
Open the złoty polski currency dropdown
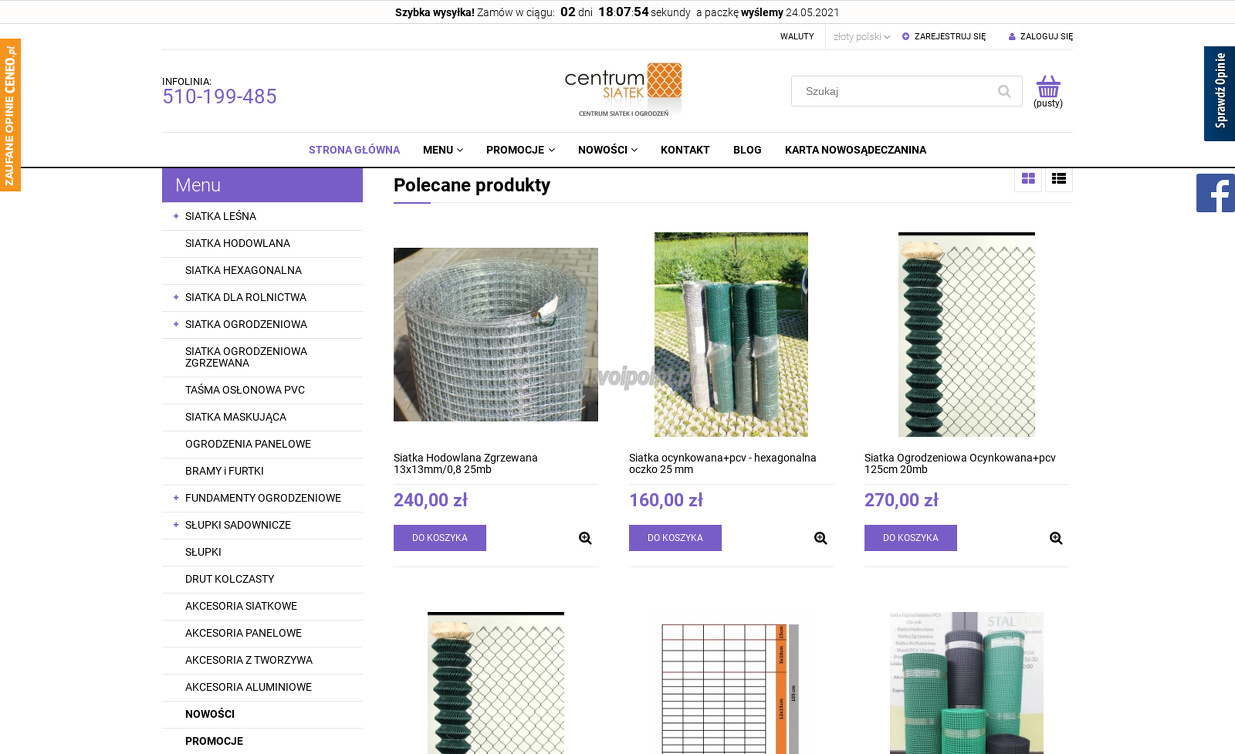[x=861, y=37]
